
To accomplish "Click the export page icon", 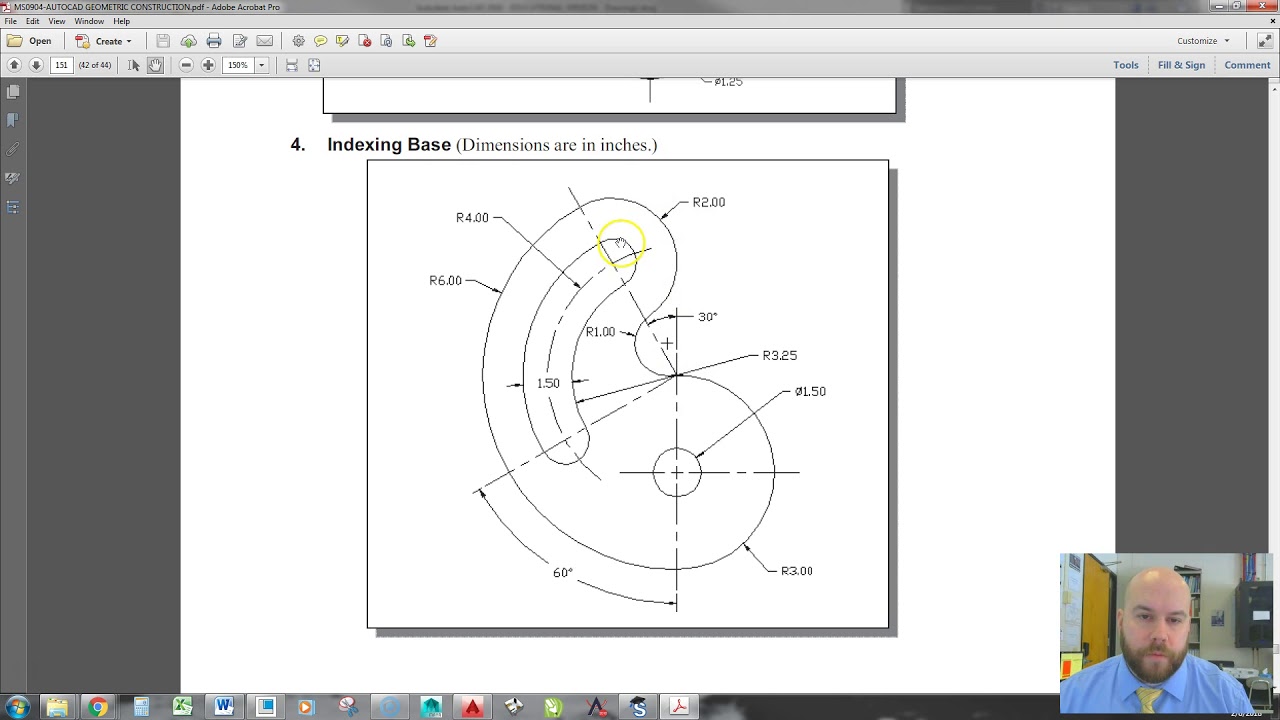I will (x=408, y=41).
